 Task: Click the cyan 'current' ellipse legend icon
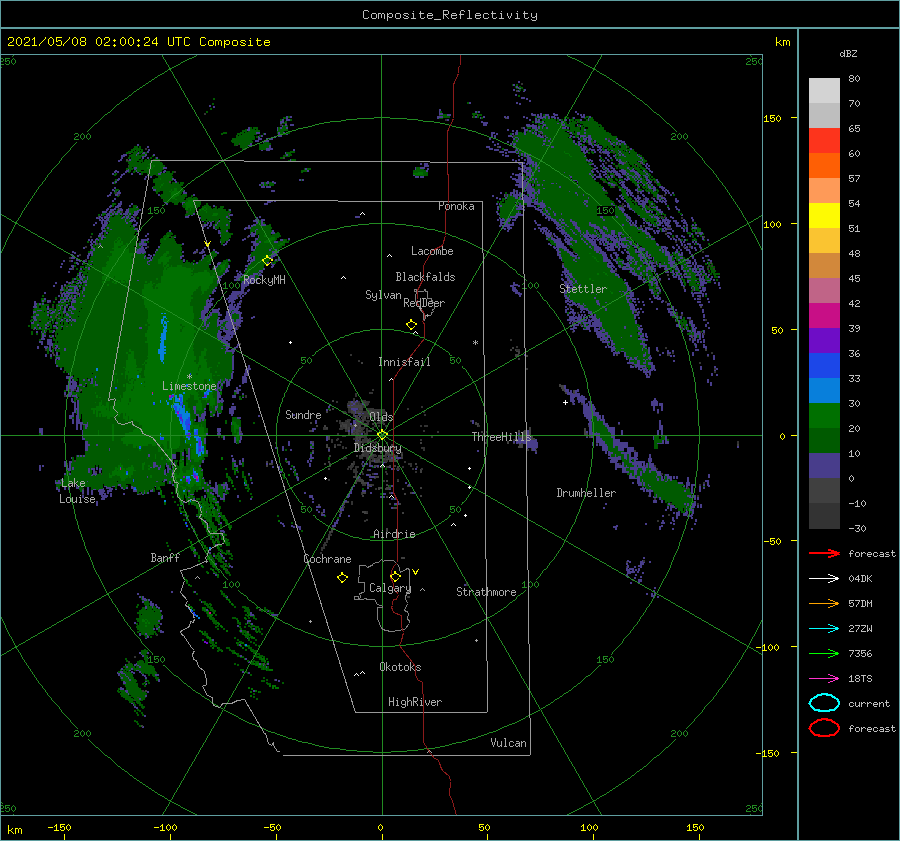tap(824, 703)
